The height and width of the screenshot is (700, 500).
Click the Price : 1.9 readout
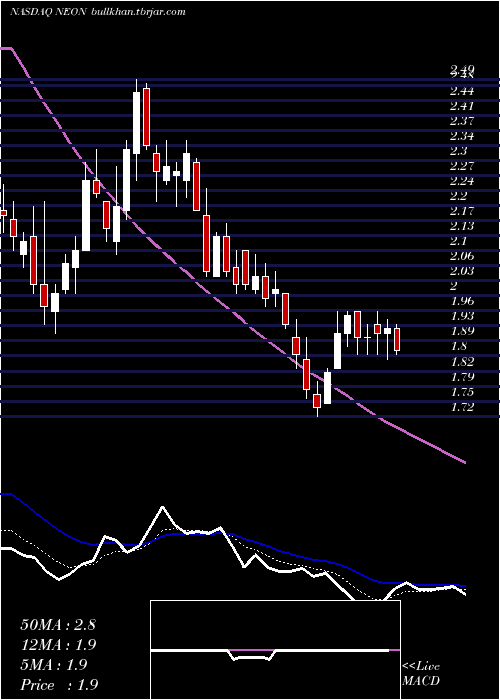[59, 685]
